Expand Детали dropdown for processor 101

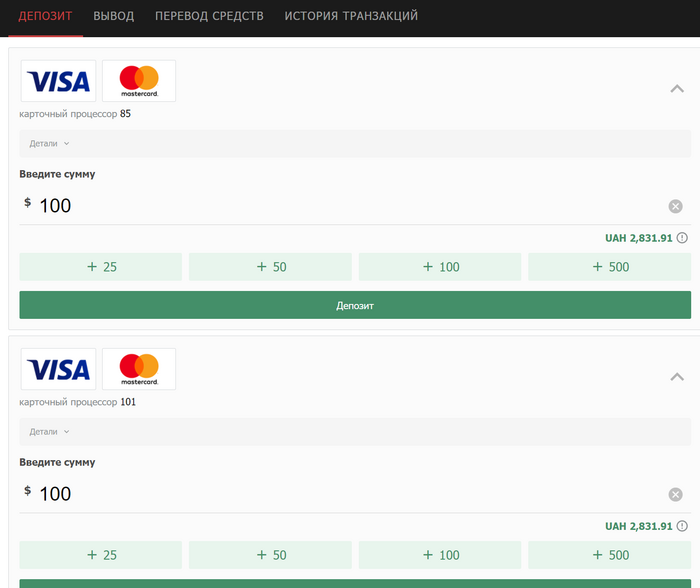coord(49,432)
